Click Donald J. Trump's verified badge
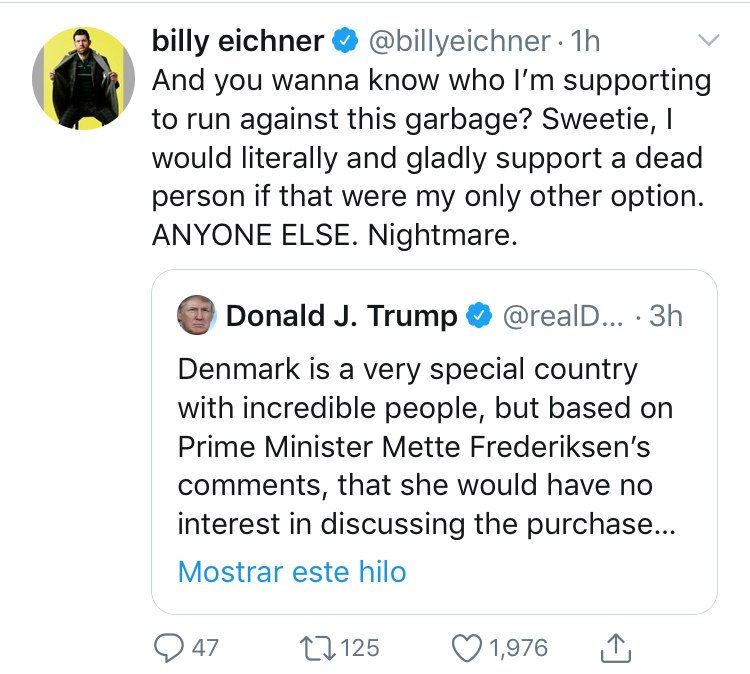Screen dimensions: 750x674 pos(479,316)
